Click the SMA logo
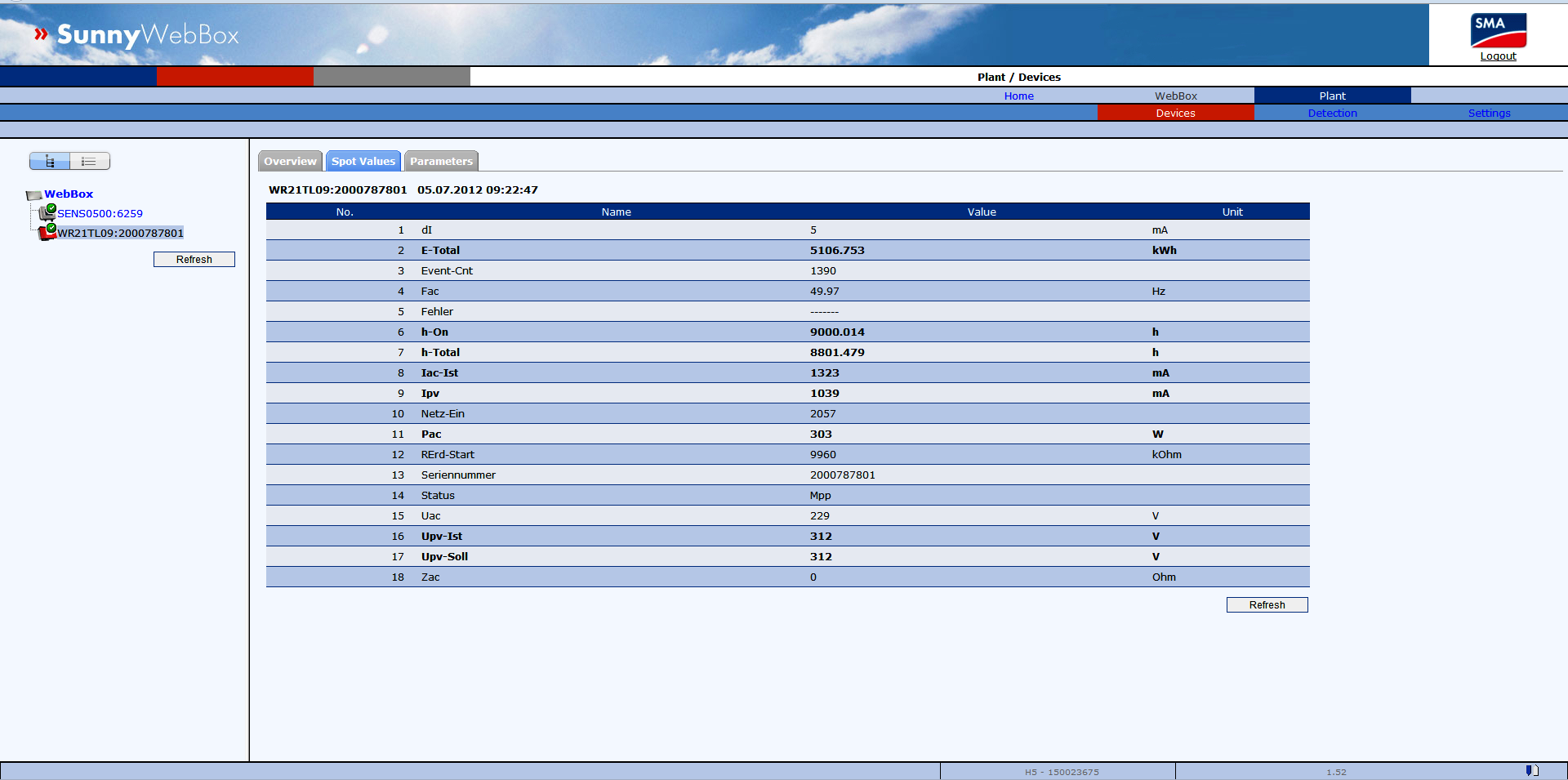The height and width of the screenshot is (780, 1568). point(1499,31)
